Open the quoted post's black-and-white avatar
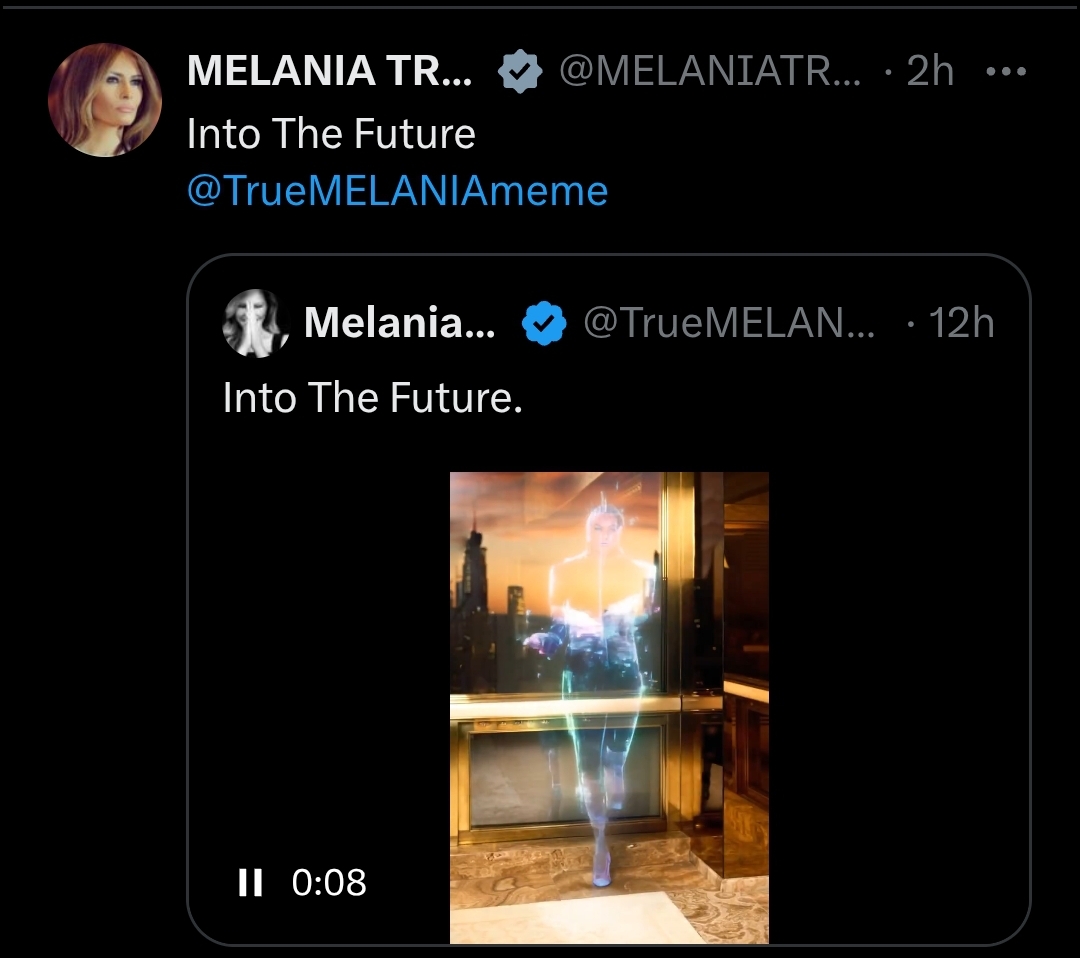1080x958 pixels. click(x=256, y=323)
